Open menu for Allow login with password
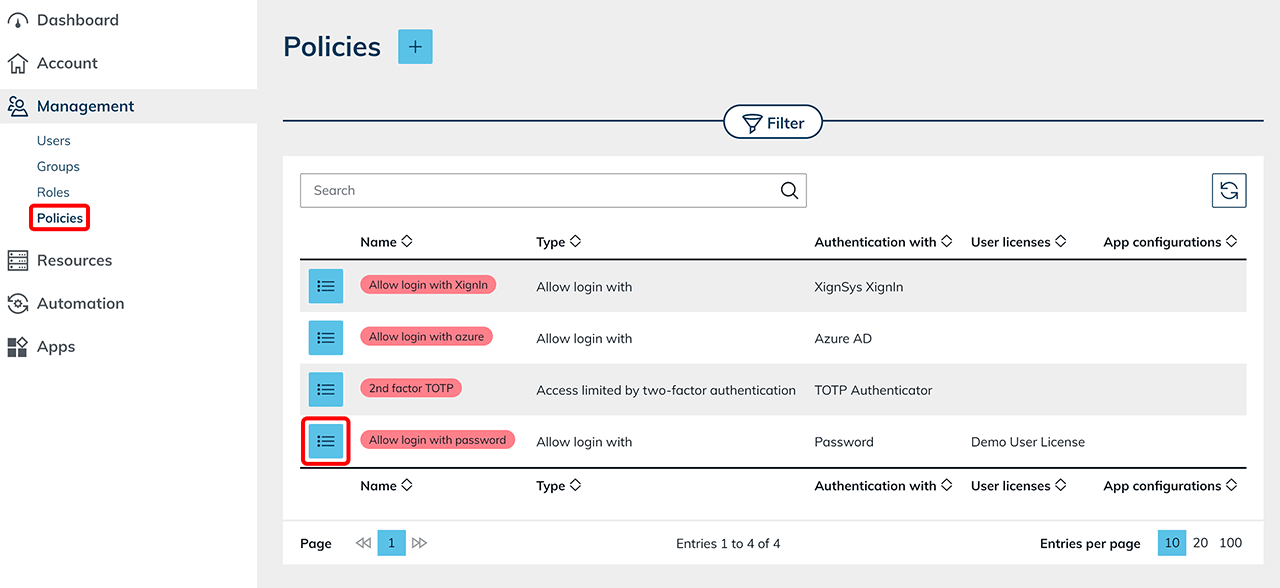 (325, 441)
